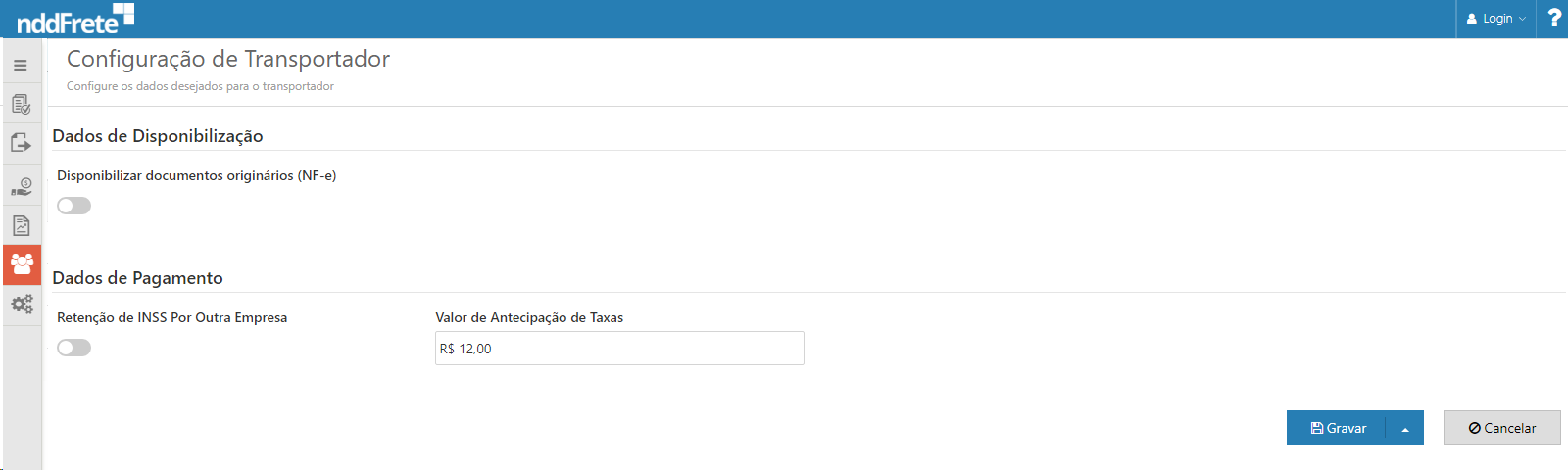Image resolution: width=1568 pixels, height=470 pixels.
Task: Click the Disponibilizar documentos originários label text
Action: pos(196,175)
